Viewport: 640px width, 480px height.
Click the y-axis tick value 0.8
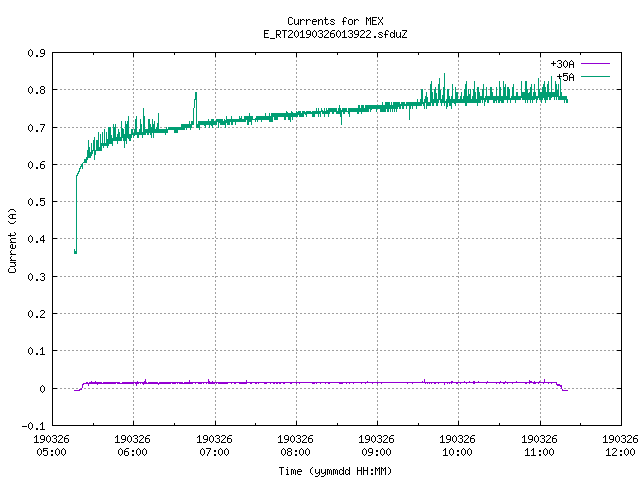click(x=36, y=90)
